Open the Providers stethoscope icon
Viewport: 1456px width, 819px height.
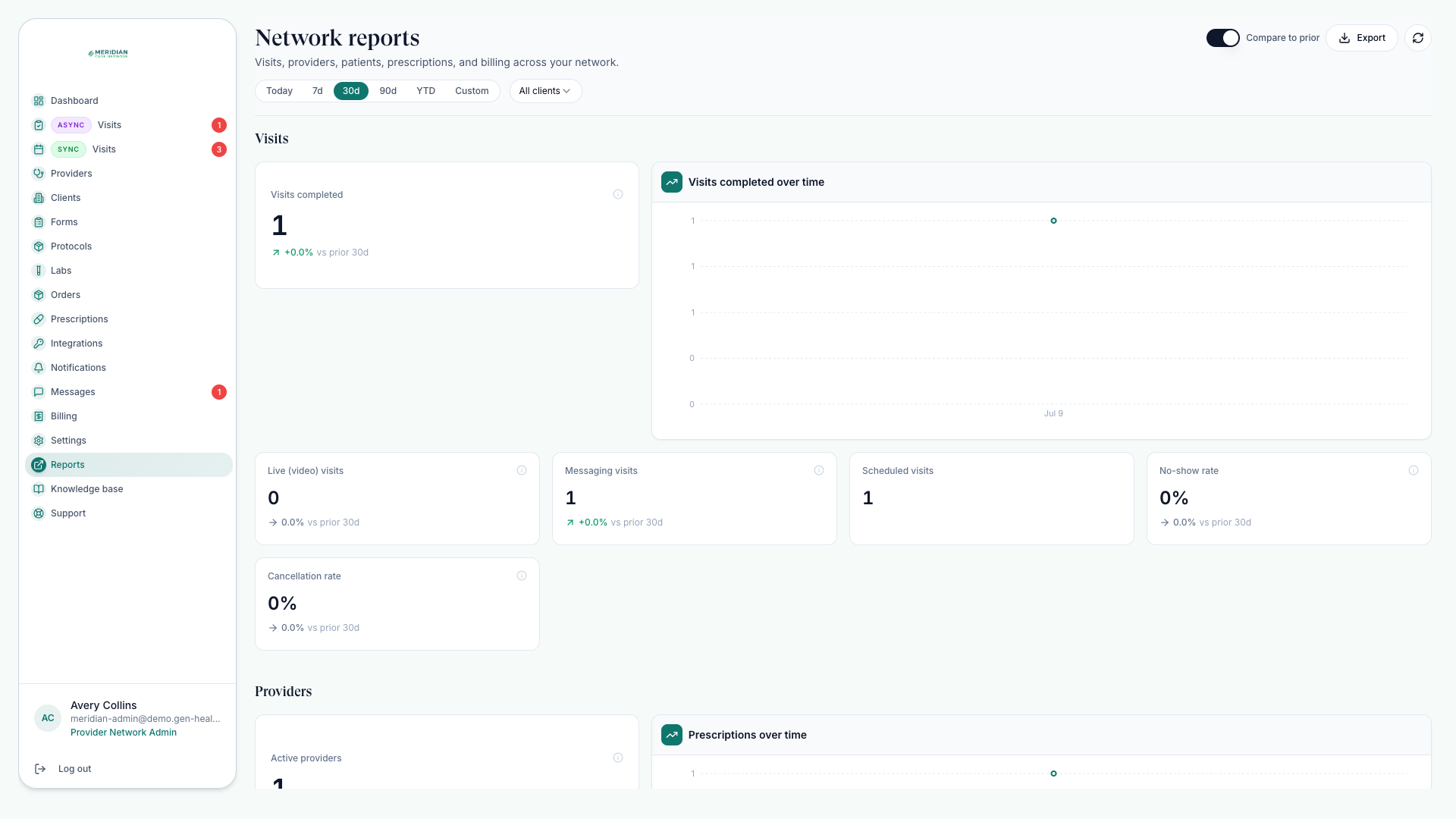pyautogui.click(x=39, y=174)
